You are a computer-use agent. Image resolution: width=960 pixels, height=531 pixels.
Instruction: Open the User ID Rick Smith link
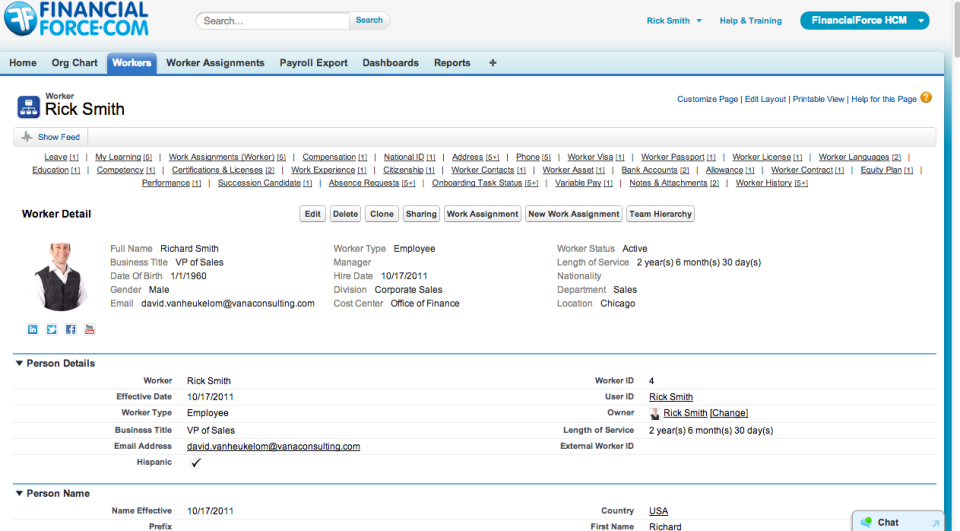pyautogui.click(x=671, y=397)
